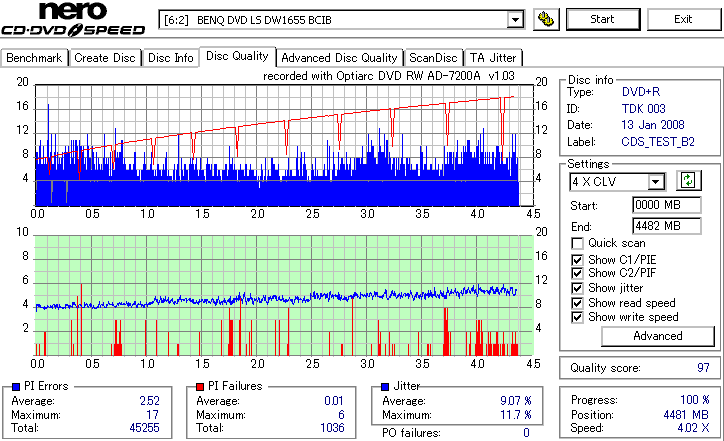Screen dimensions: 724x441
Task: Open the TA Jitter tab
Action: [493, 58]
